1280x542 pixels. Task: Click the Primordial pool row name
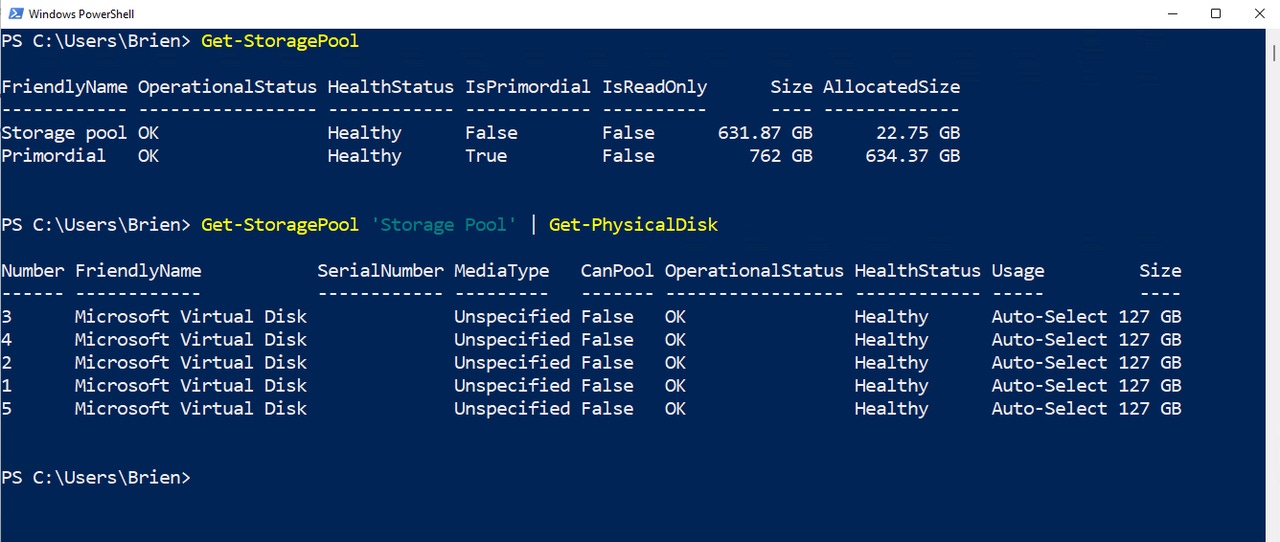pyautogui.click(x=53, y=156)
